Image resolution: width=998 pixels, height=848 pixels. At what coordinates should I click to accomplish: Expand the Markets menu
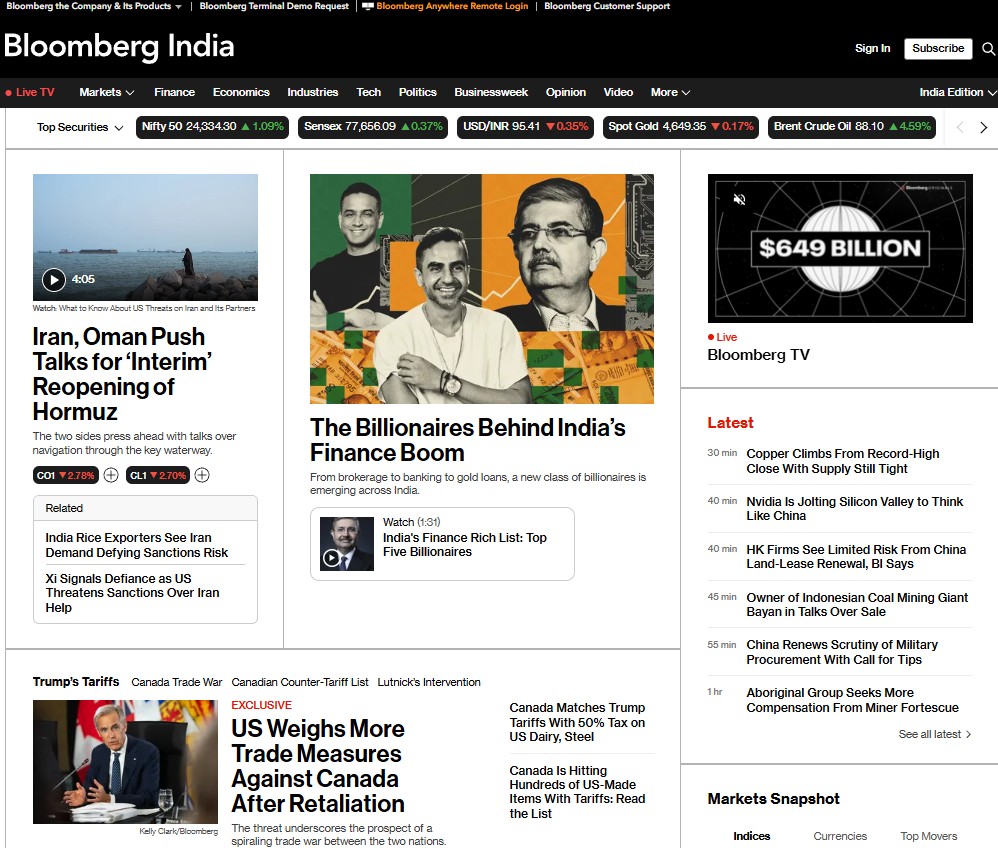pyautogui.click(x=106, y=92)
